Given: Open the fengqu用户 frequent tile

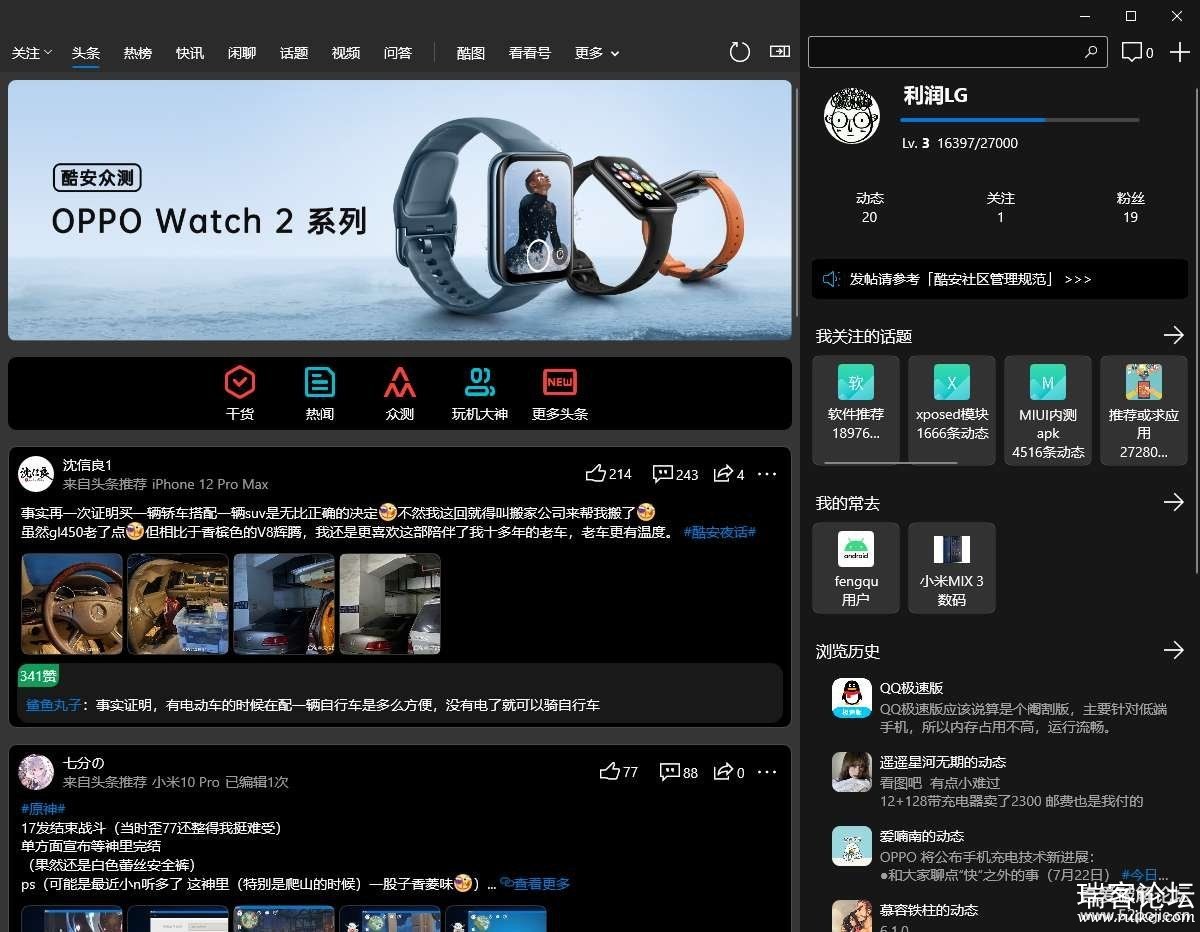Looking at the screenshot, I should click(856, 568).
